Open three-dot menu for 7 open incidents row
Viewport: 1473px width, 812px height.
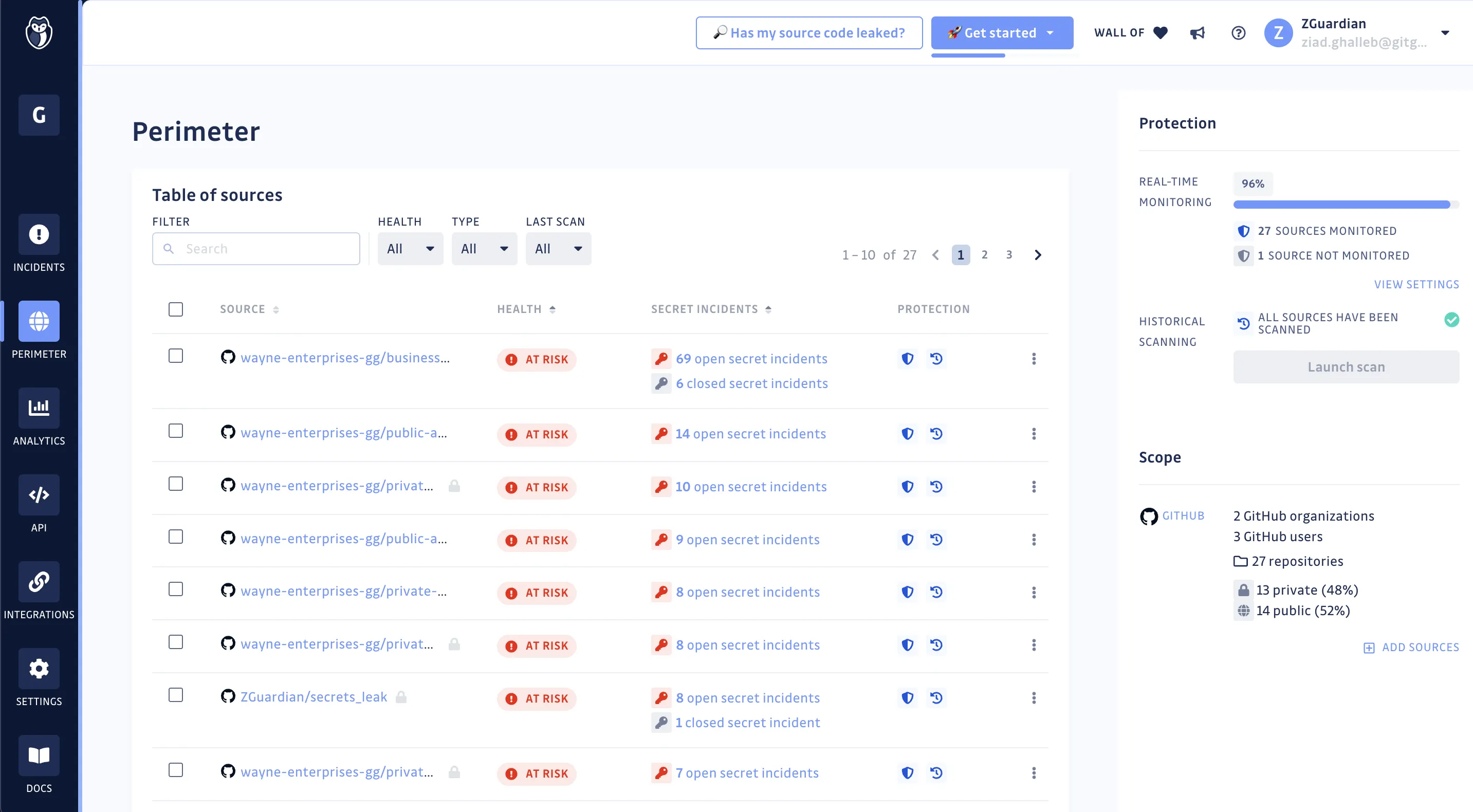click(1034, 773)
